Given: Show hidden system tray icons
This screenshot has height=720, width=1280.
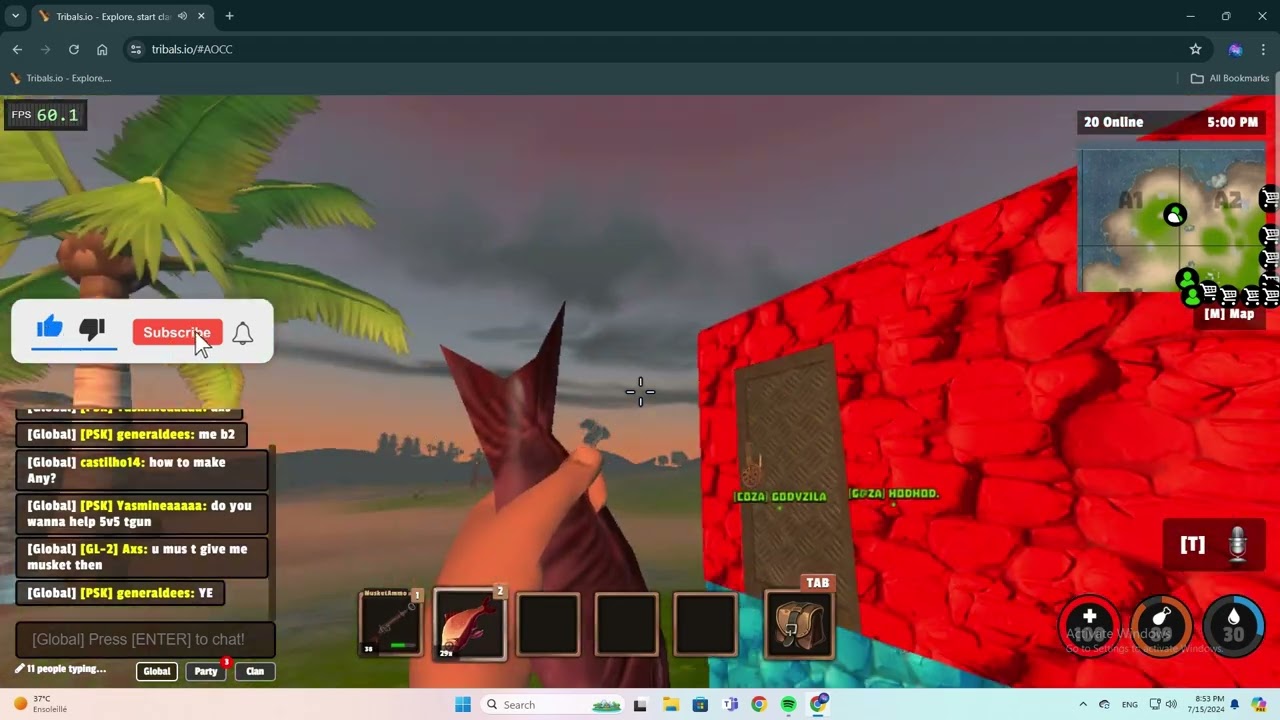Looking at the screenshot, I should pyautogui.click(x=1082, y=705).
